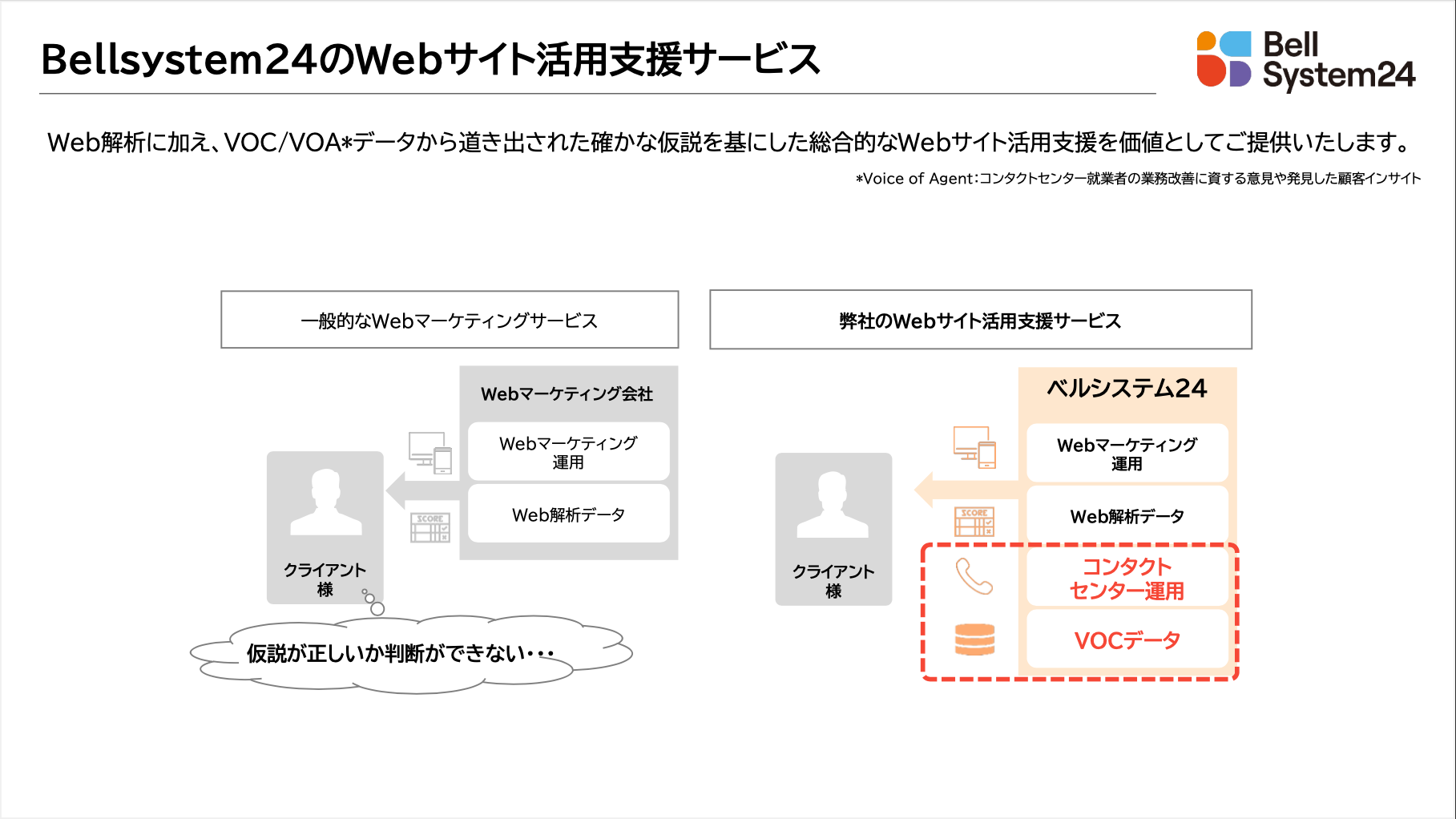The height and width of the screenshot is (819, 1456).
Task: Click the orange database stack icon
Action: pyautogui.click(x=974, y=639)
